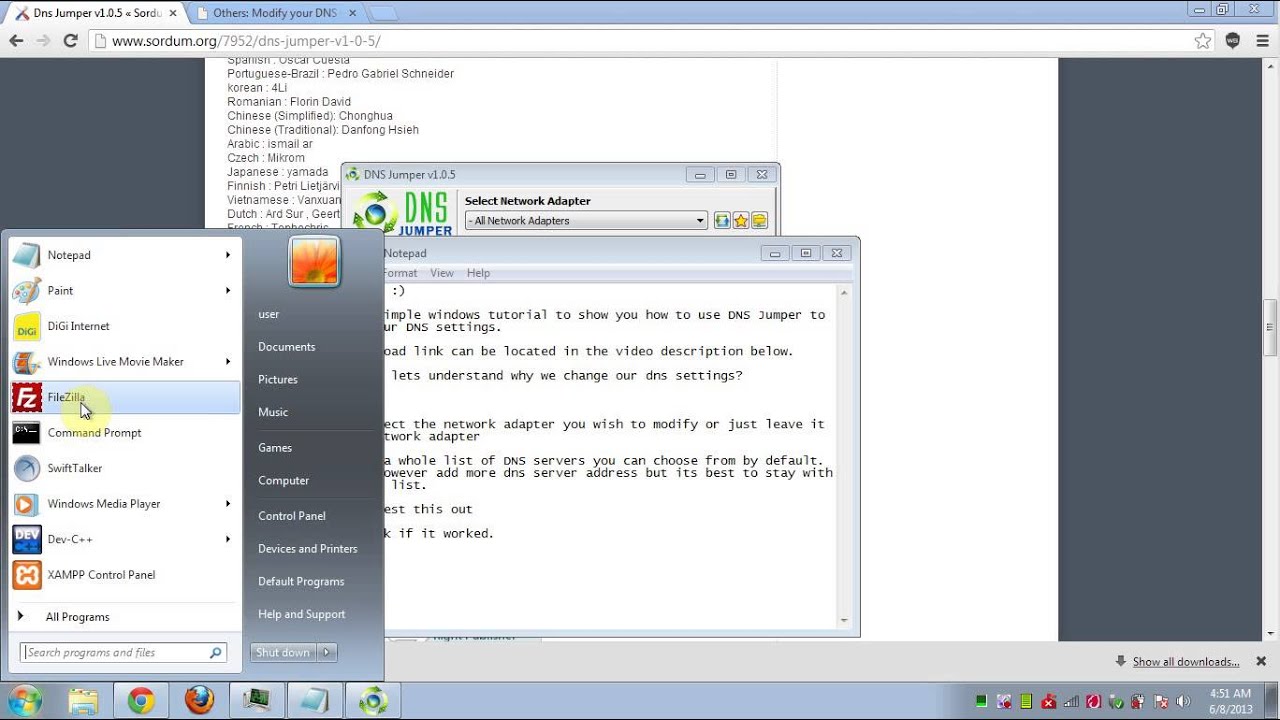Open File Explorer from the taskbar
Screen dimensions: 1280x720
click(83, 701)
